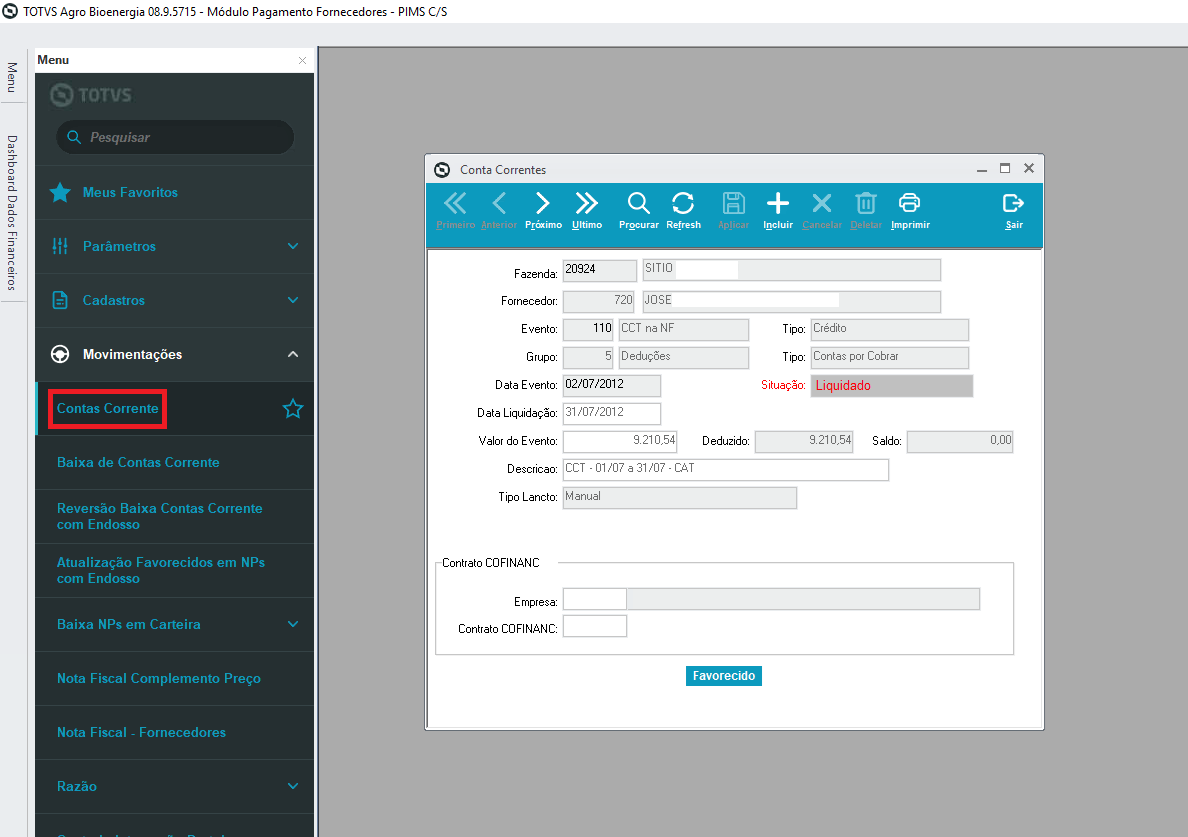Image resolution: width=1188 pixels, height=837 pixels.
Task: Add a record with Incluir
Action: click(778, 210)
